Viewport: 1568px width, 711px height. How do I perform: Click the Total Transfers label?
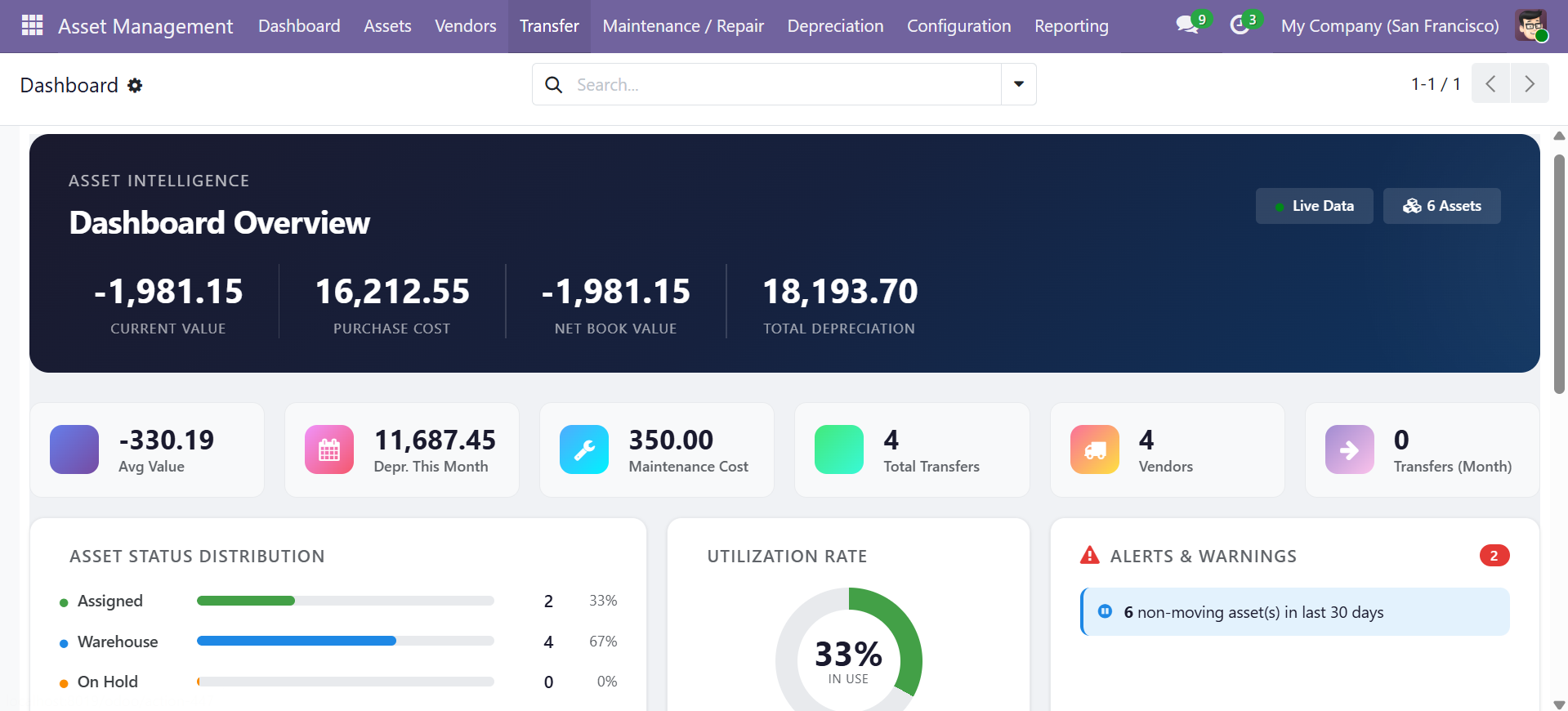click(x=931, y=467)
